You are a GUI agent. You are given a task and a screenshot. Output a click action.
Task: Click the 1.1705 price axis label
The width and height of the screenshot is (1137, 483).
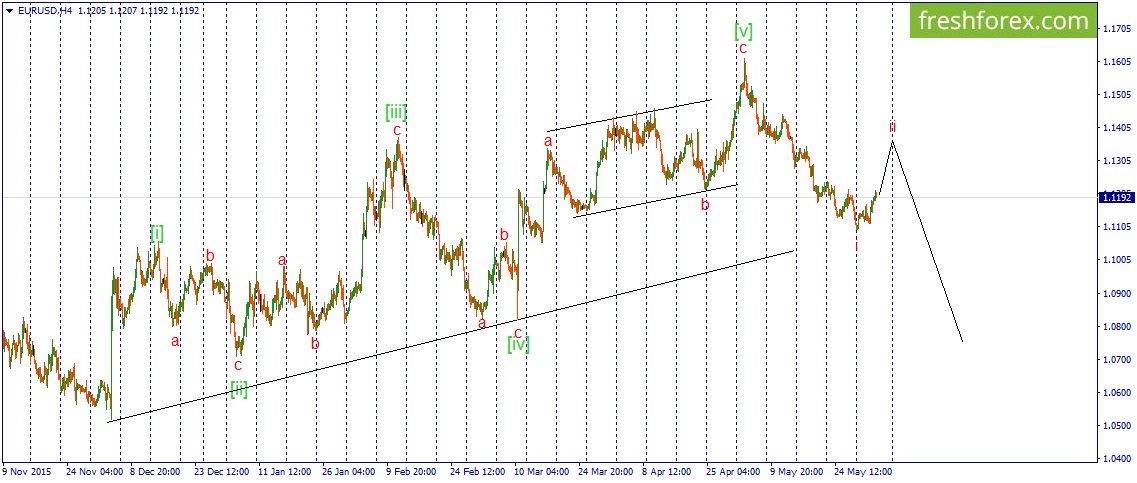click(1116, 29)
